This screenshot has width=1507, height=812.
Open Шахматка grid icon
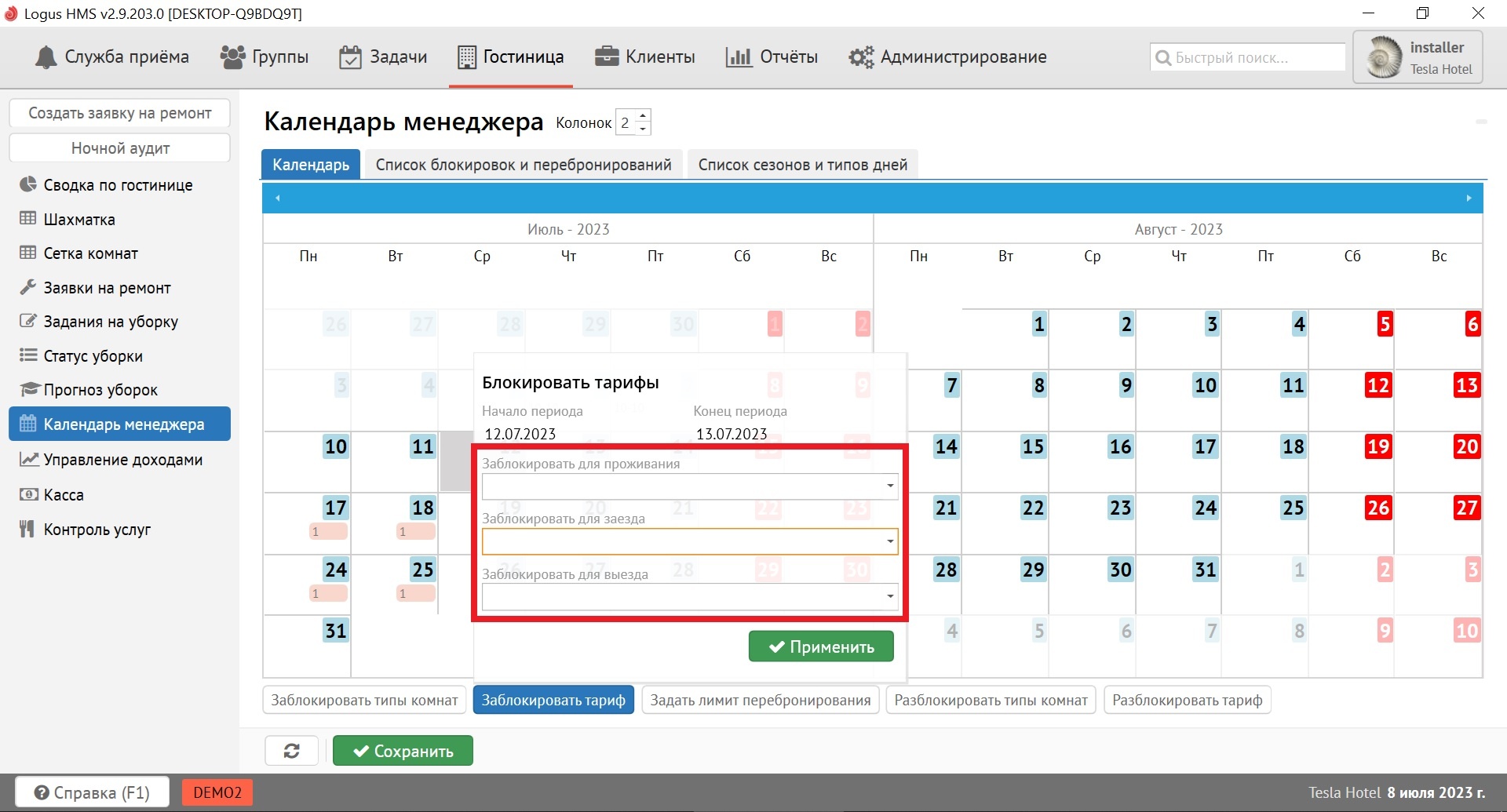pos(28,219)
